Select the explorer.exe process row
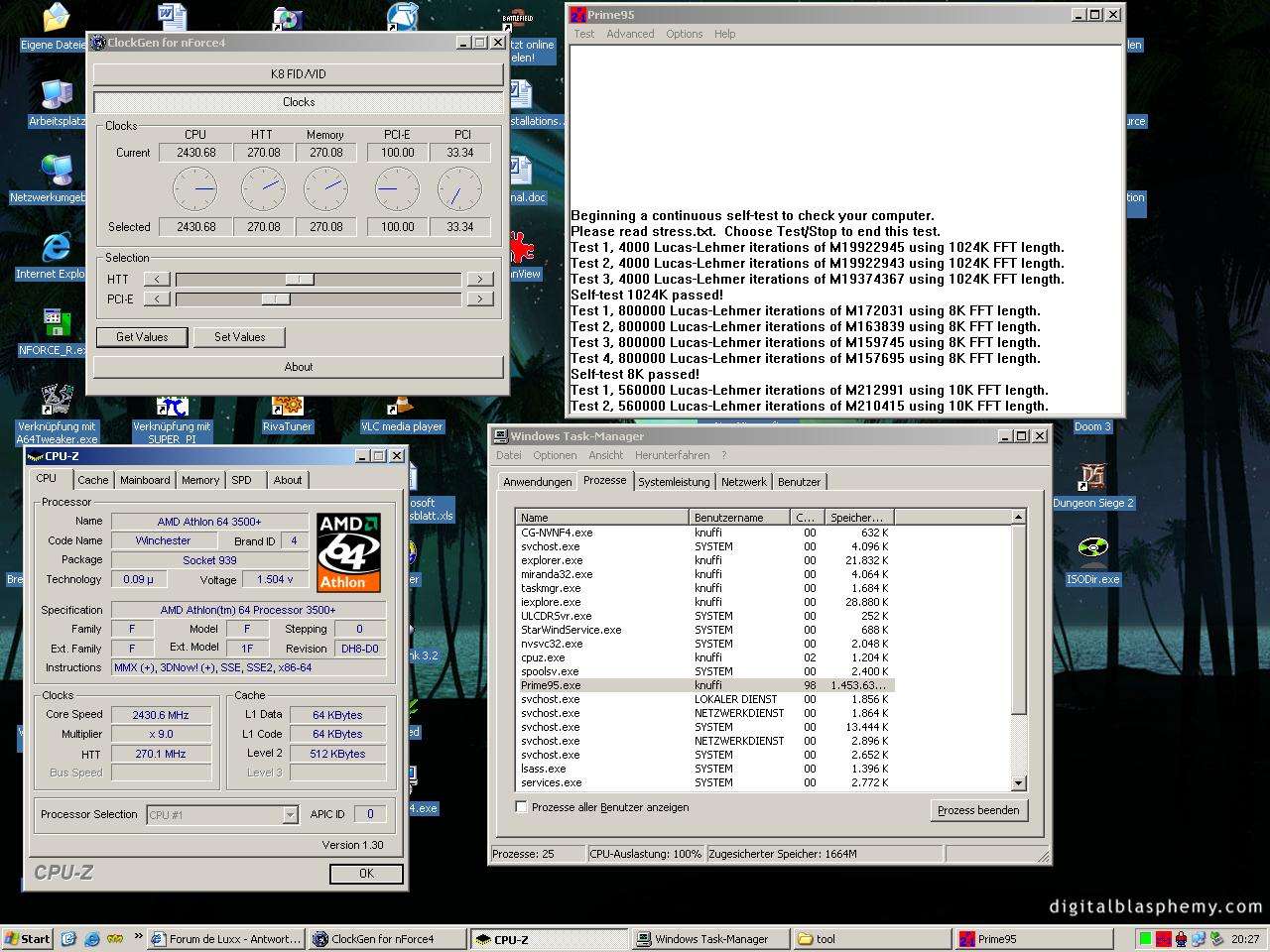The width and height of the screenshot is (1270, 952). click(x=704, y=560)
